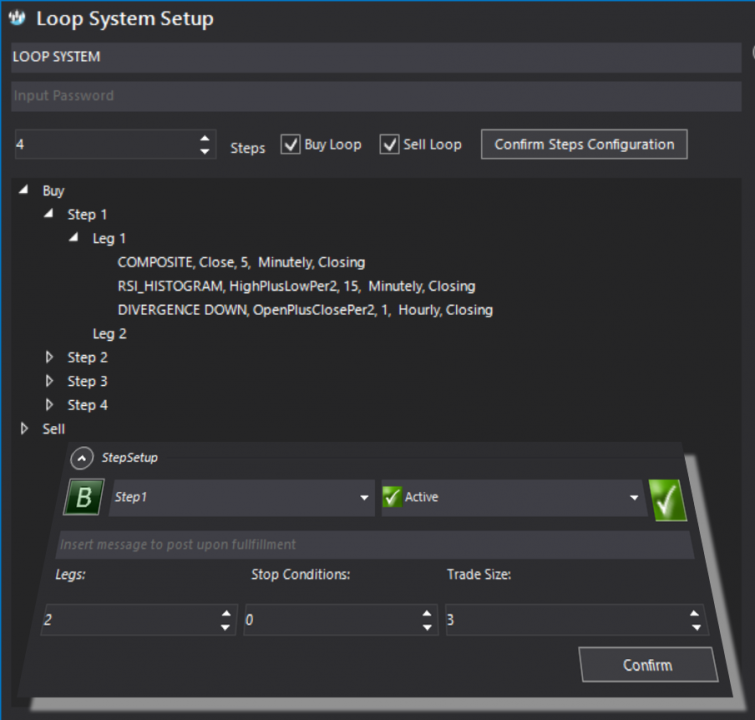Increase the Steps count with up arrow
Image resolution: width=755 pixels, height=720 pixels.
205,138
